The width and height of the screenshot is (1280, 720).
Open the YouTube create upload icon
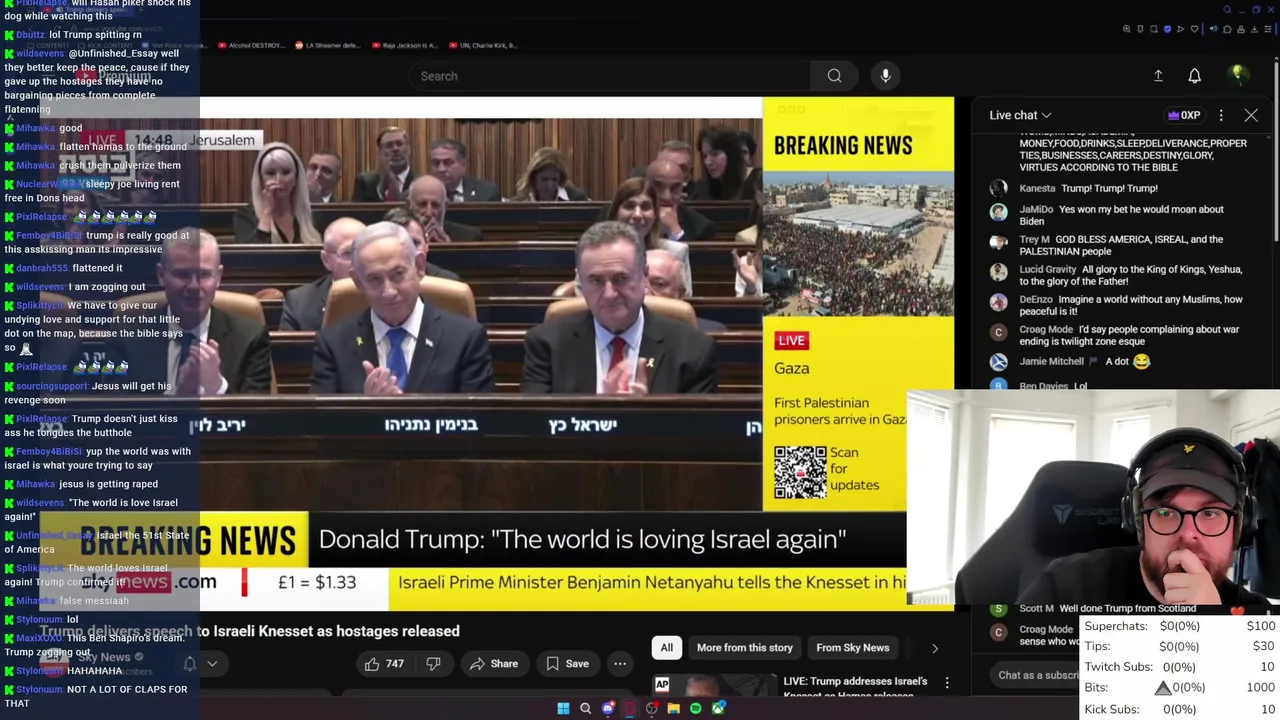(x=1158, y=76)
